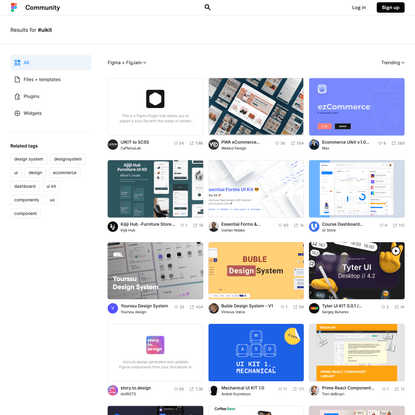Click the PWA eCommerce author avatar
This screenshot has width=415, height=415.
(214, 145)
